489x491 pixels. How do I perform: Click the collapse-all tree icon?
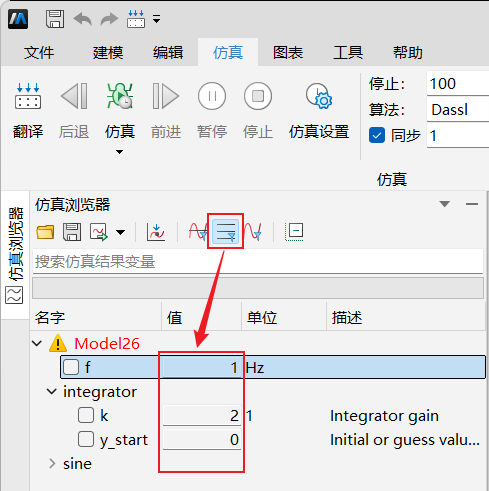coord(294,231)
